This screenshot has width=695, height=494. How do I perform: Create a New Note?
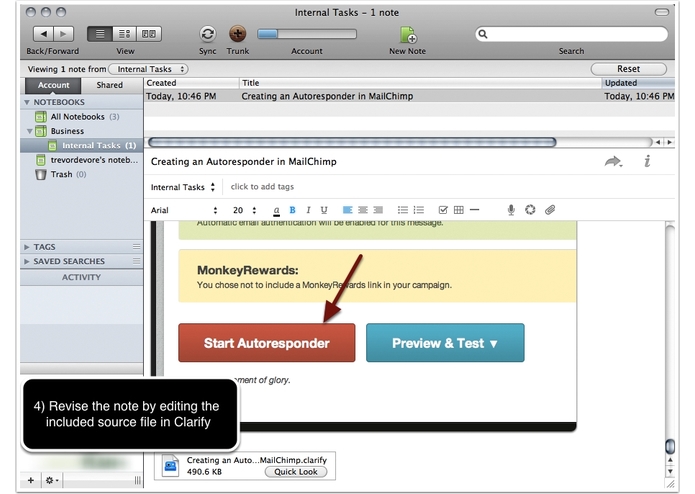pos(408,35)
